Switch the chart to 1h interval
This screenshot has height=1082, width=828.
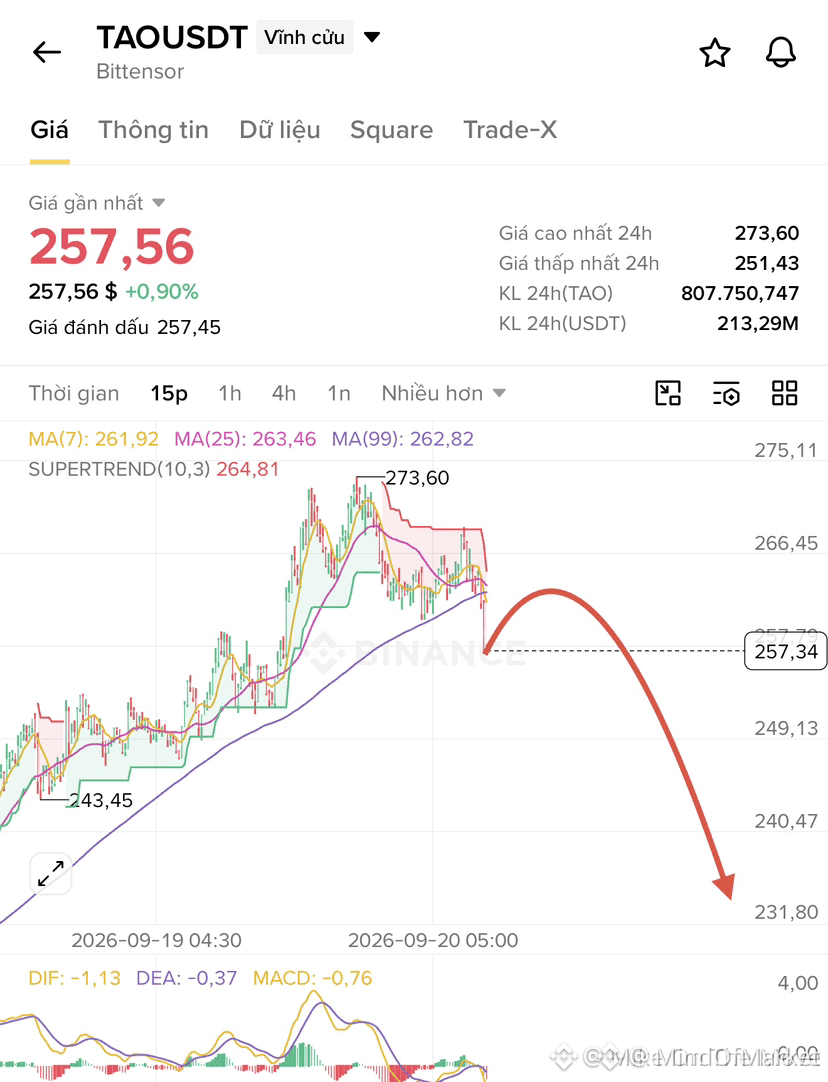[x=230, y=393]
